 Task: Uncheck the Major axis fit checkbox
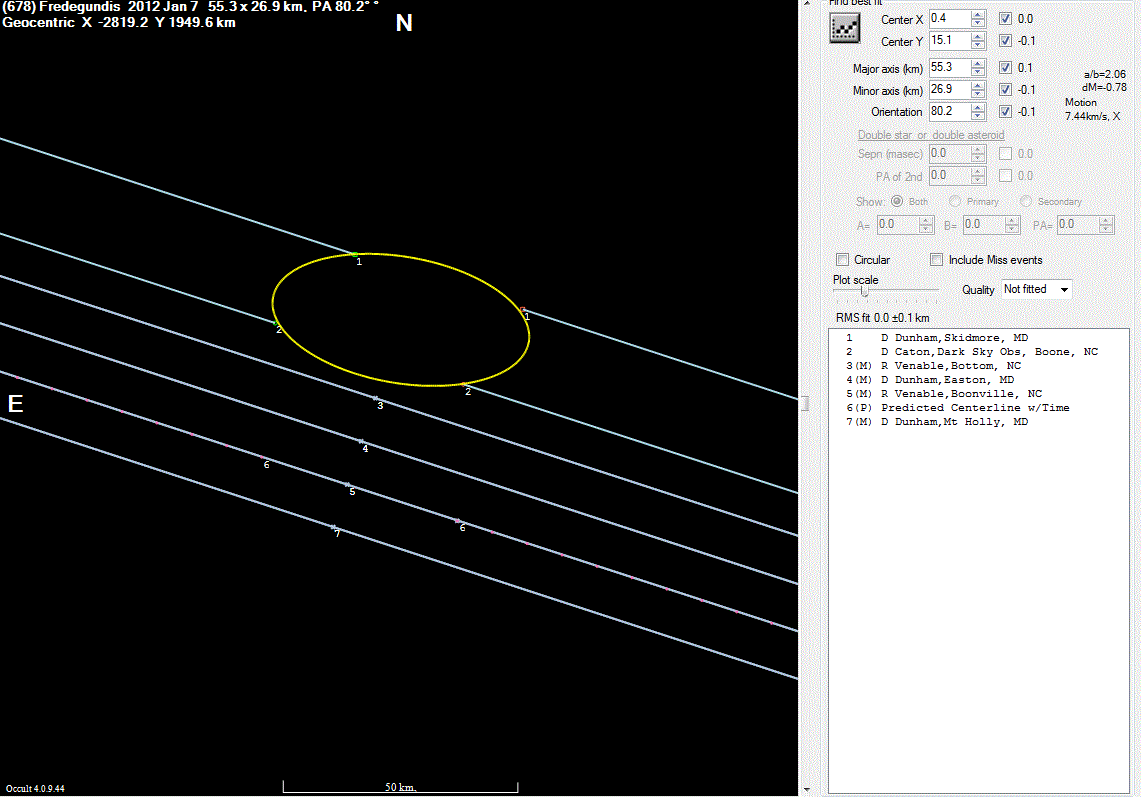[x=1006, y=68]
